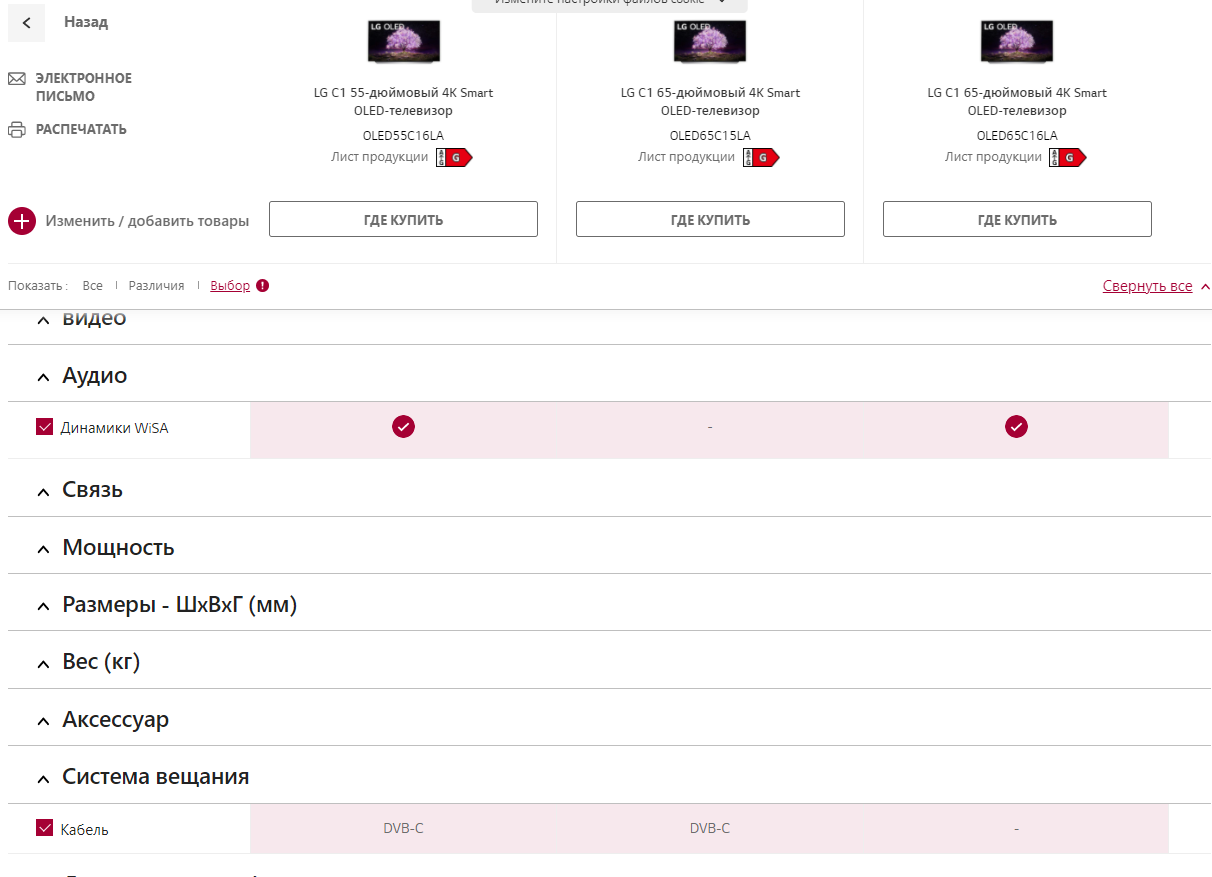Open energy label icon for OLED65C16LA
Image resolution: width=1212 pixels, height=877 pixels.
click(1068, 157)
